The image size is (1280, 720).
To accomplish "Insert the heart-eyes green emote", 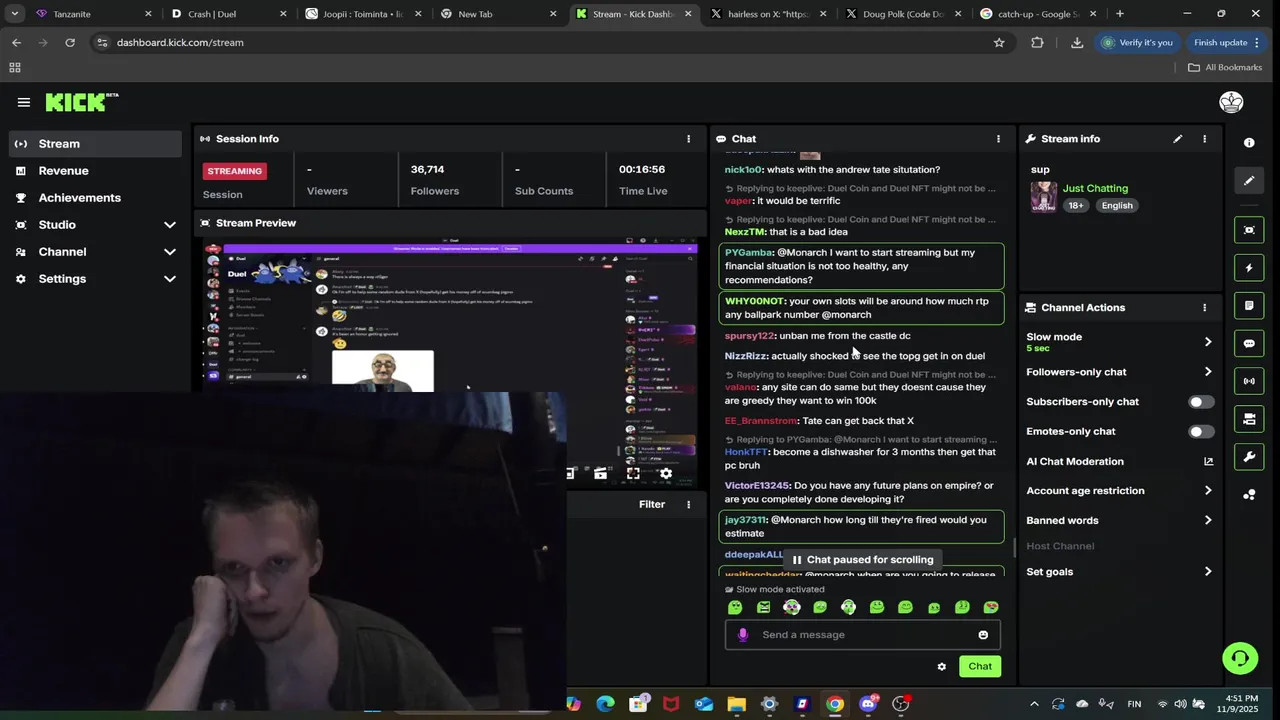I will click(990, 607).
